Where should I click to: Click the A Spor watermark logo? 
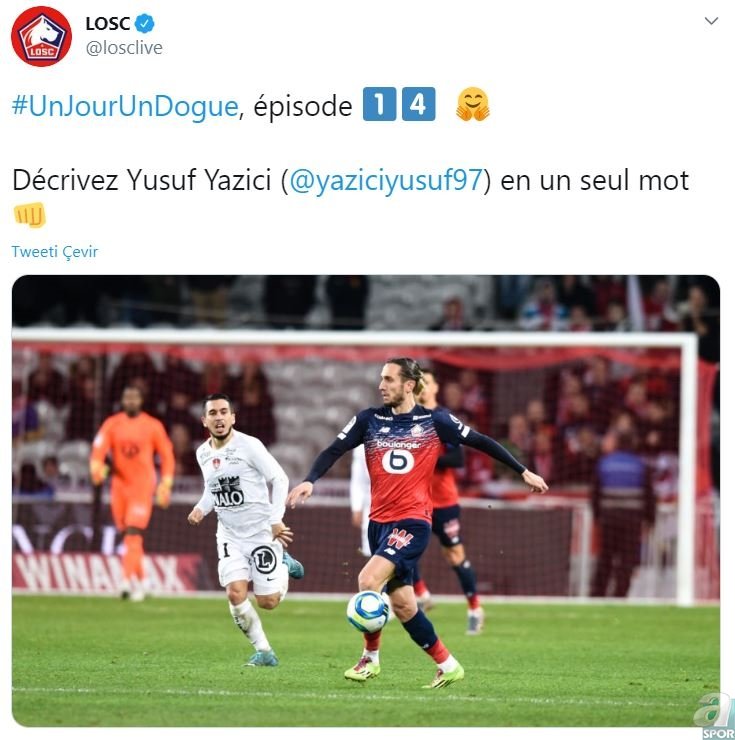point(714,717)
